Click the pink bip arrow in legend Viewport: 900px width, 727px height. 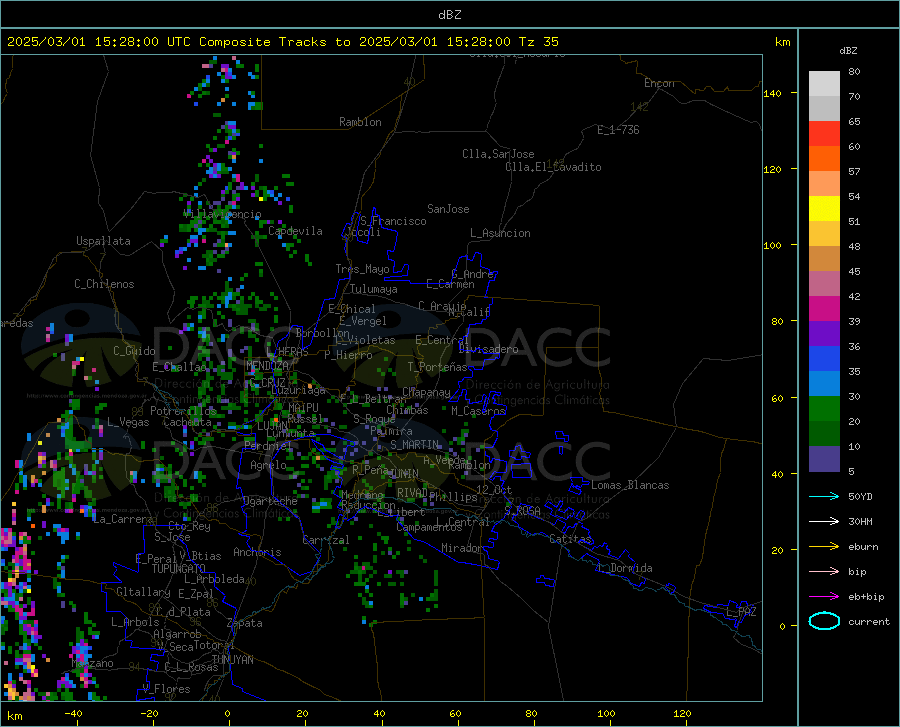click(824, 572)
